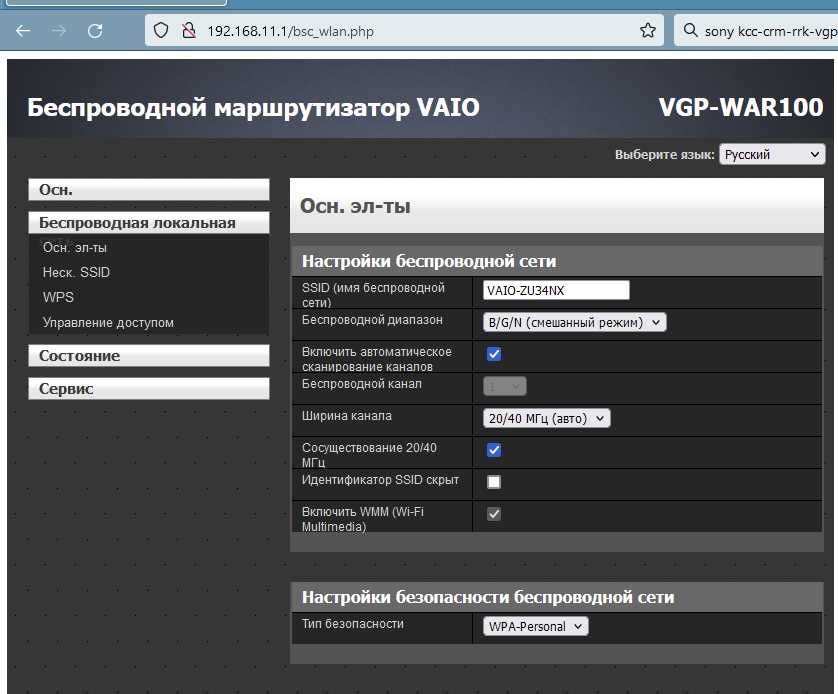Screen dimensions: 838x694
Task: Go back with the browser back arrow
Action: click(23, 31)
